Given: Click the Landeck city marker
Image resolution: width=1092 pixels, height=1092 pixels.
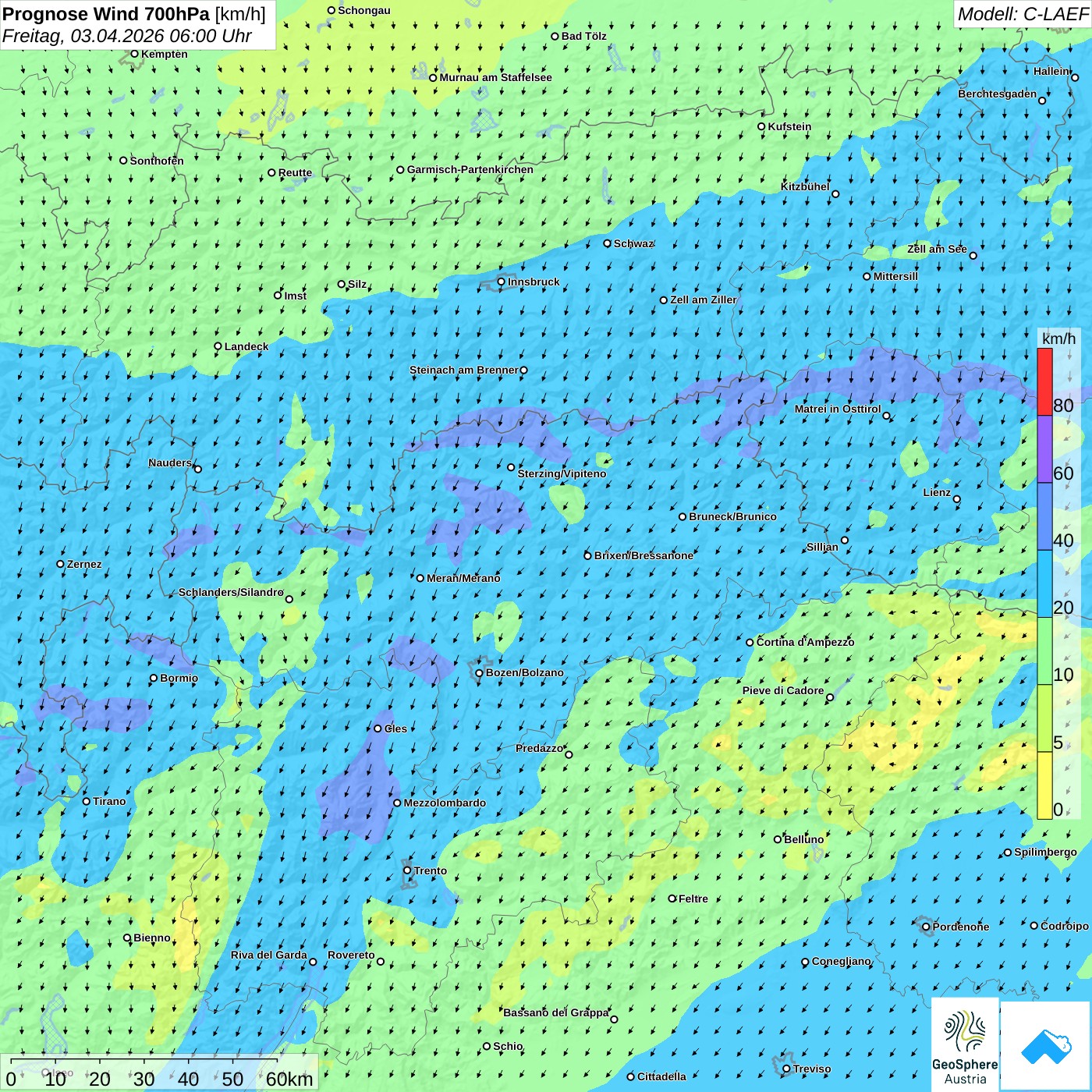Looking at the screenshot, I should pyautogui.click(x=218, y=346).
